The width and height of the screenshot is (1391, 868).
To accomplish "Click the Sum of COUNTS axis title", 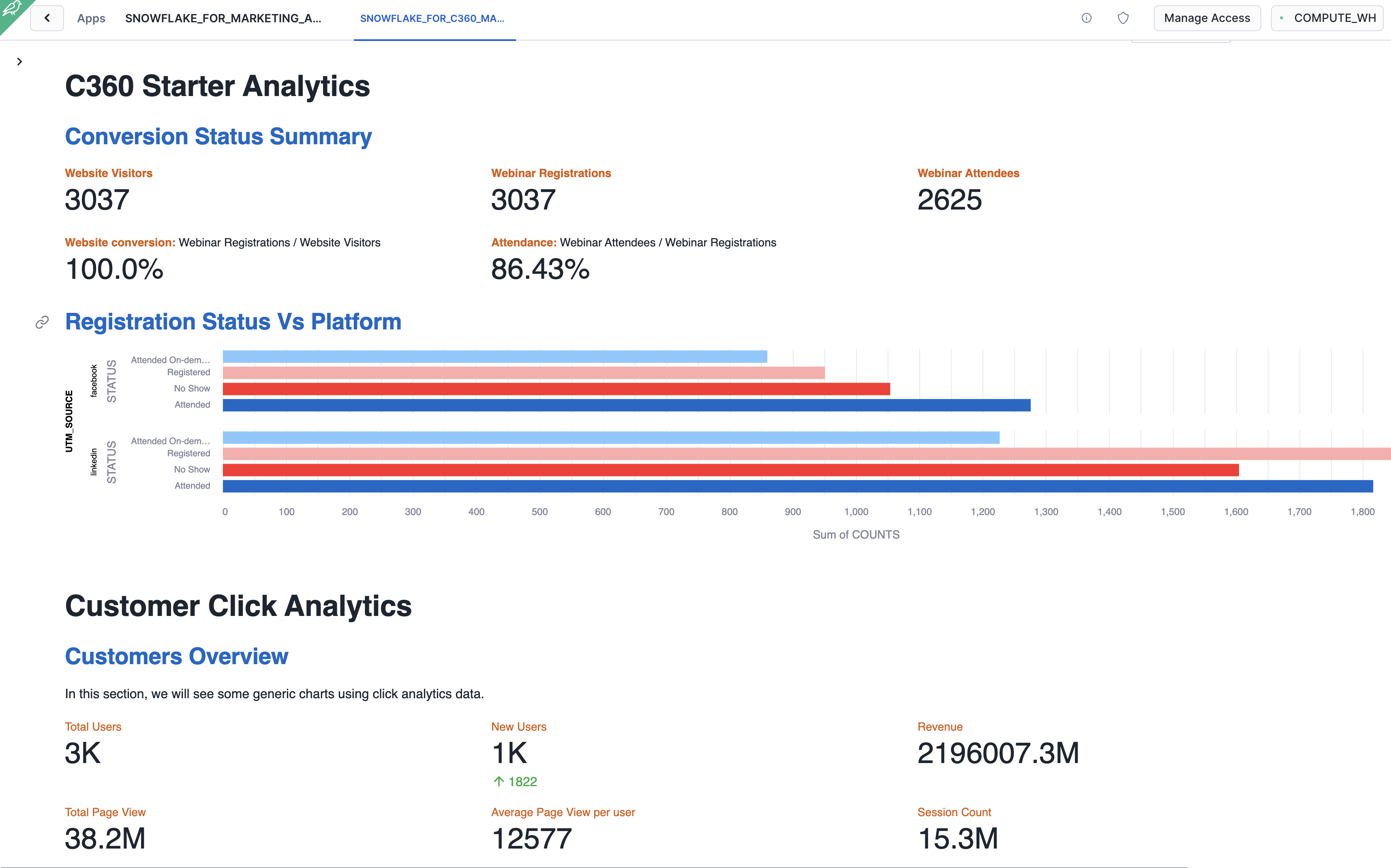I will click(x=855, y=534).
